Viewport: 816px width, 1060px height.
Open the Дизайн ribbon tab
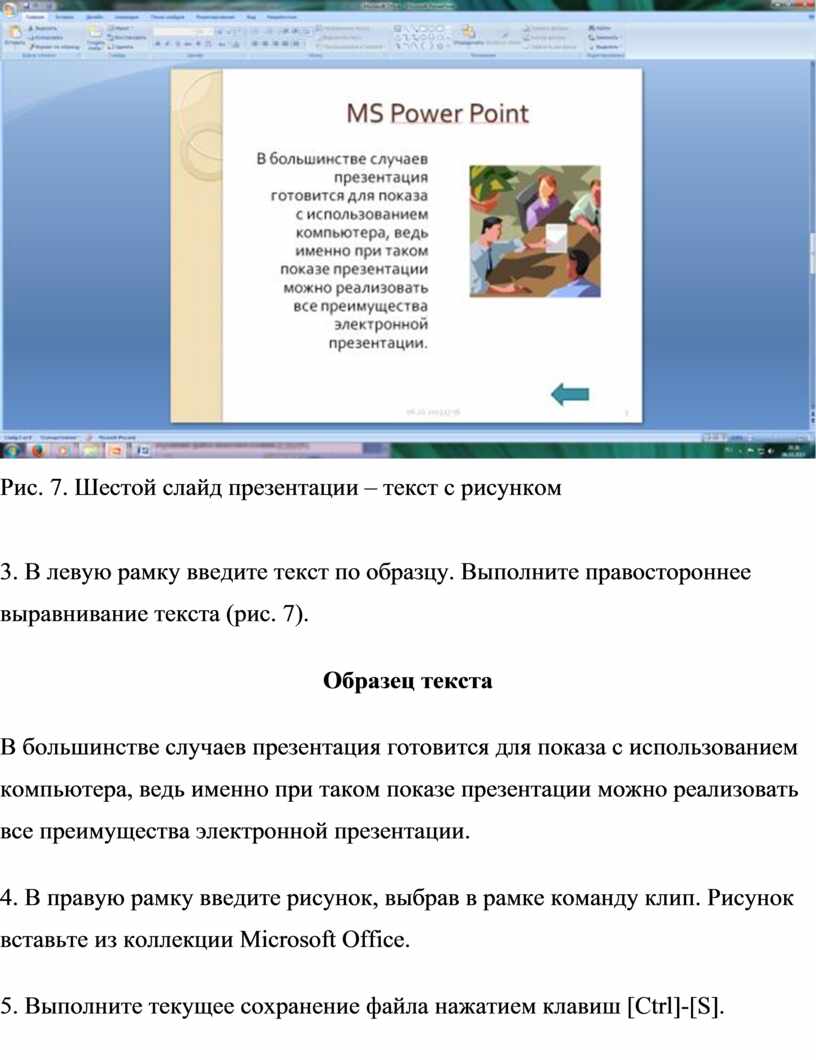pyautogui.click(x=94, y=16)
